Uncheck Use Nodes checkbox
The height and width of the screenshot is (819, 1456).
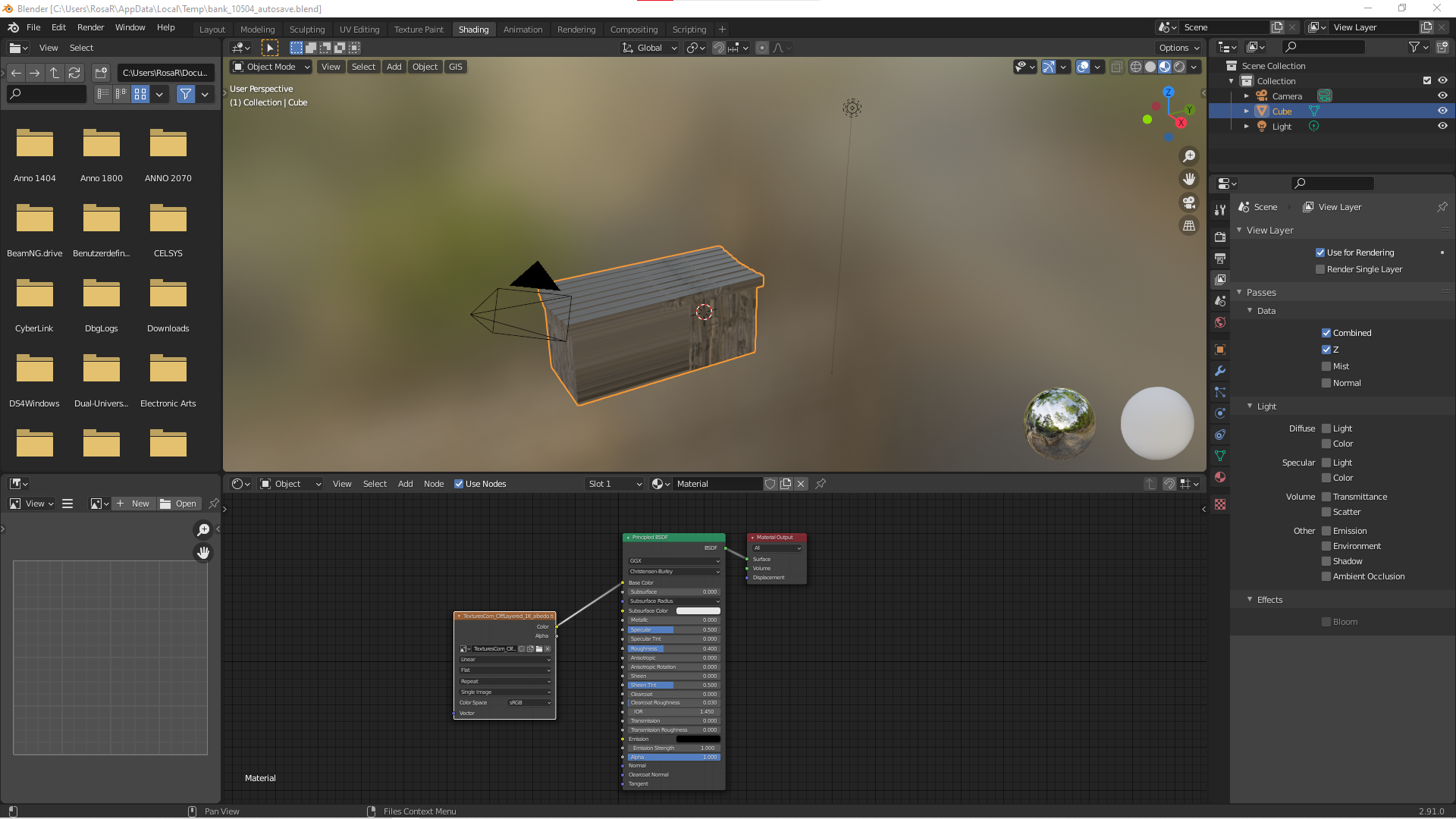[x=459, y=484]
